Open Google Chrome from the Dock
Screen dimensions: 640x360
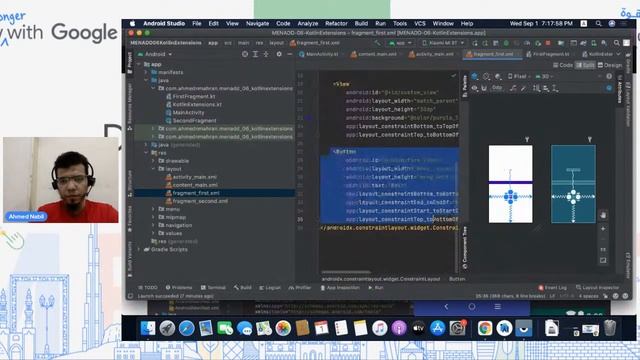tap(485, 328)
